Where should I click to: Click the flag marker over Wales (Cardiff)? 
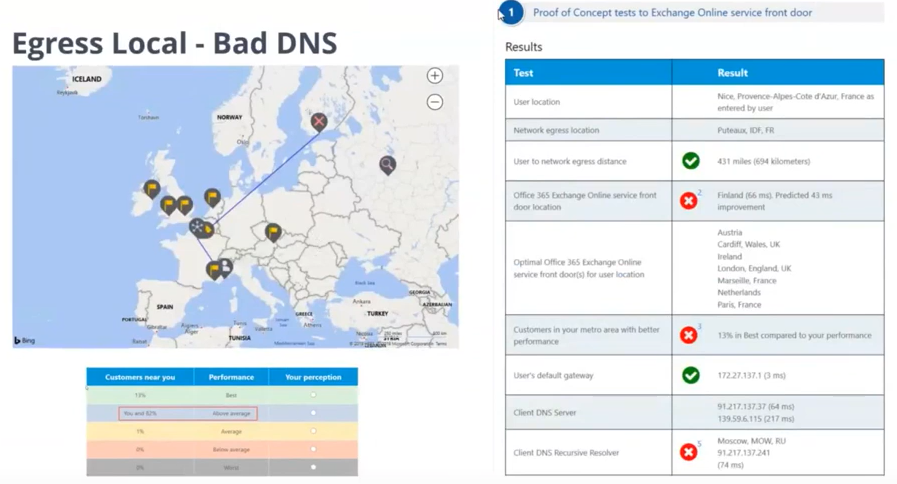(168, 205)
